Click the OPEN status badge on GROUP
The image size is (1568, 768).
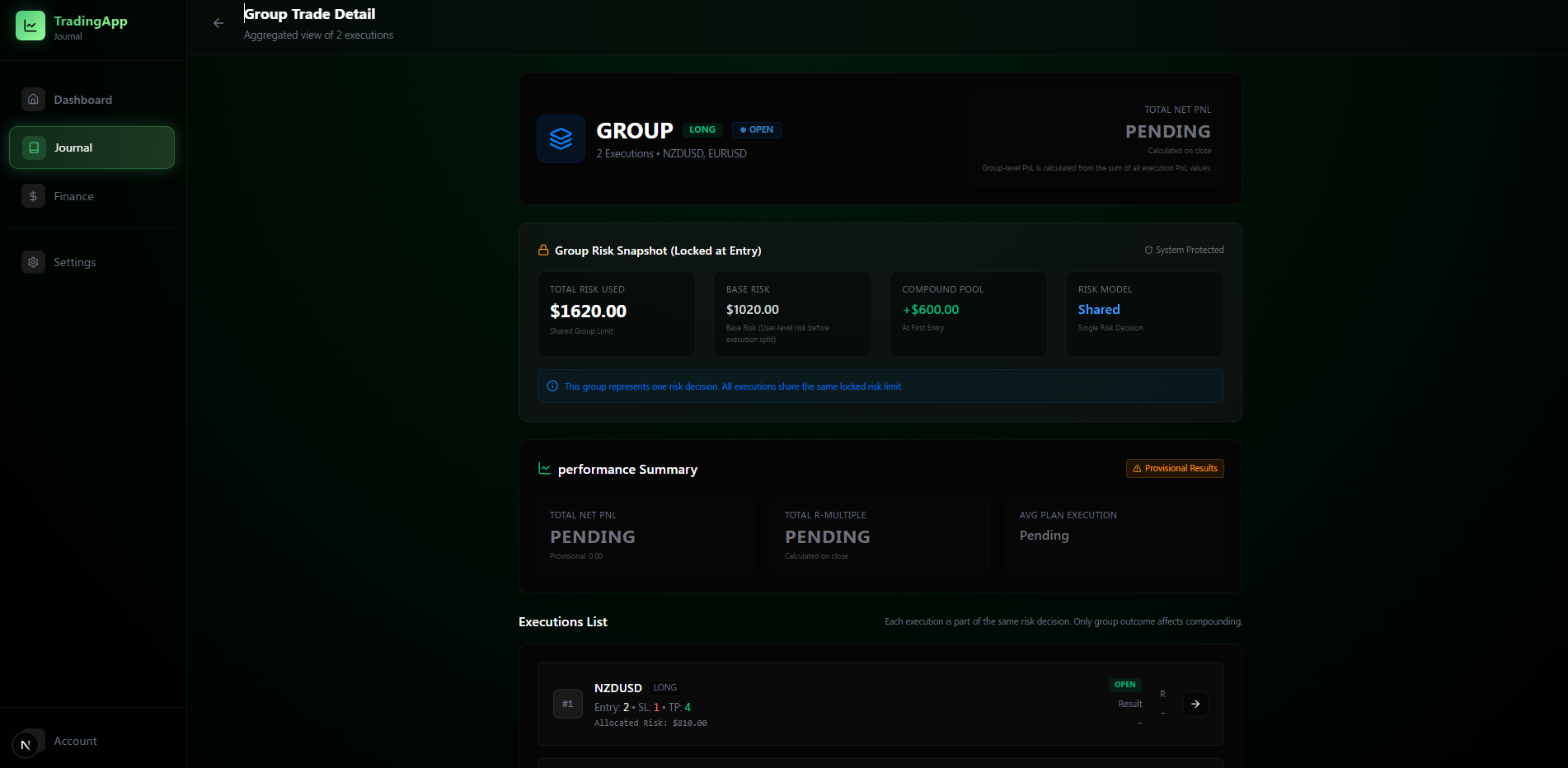click(756, 129)
